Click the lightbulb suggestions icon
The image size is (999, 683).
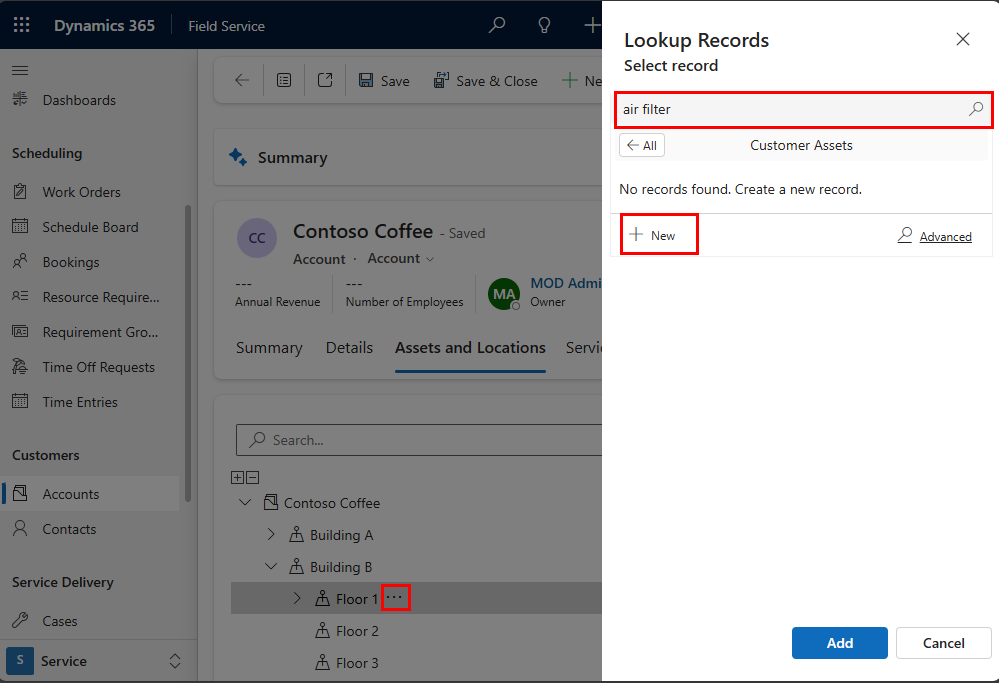[544, 25]
